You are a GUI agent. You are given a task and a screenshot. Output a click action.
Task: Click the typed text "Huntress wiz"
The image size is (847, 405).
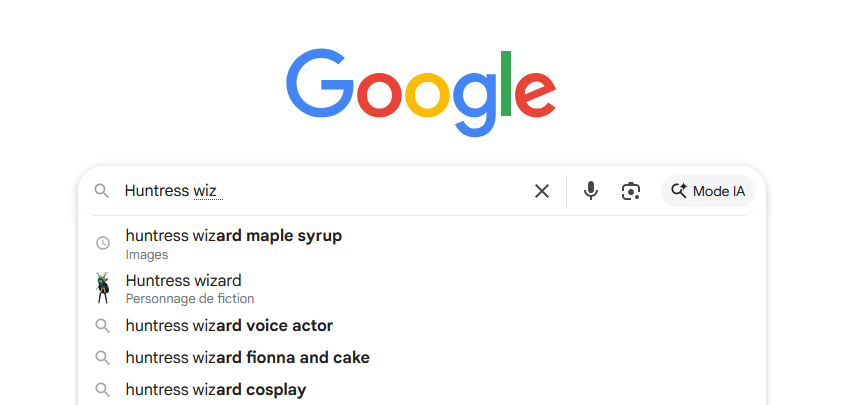pyautogui.click(x=173, y=191)
